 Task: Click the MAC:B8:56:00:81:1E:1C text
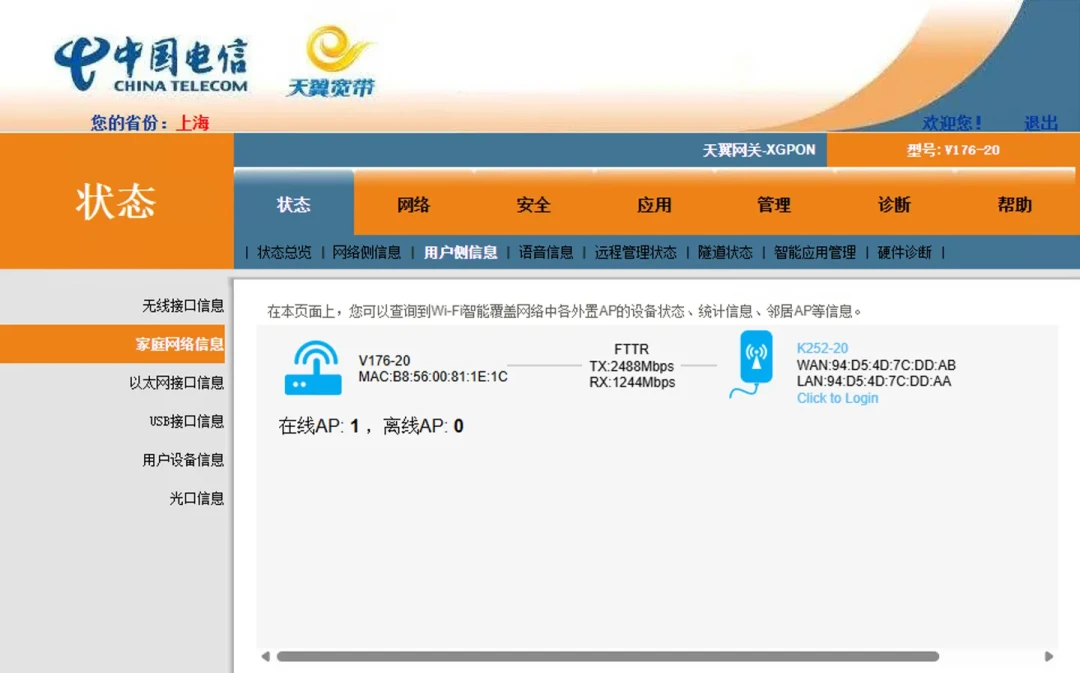tap(433, 377)
